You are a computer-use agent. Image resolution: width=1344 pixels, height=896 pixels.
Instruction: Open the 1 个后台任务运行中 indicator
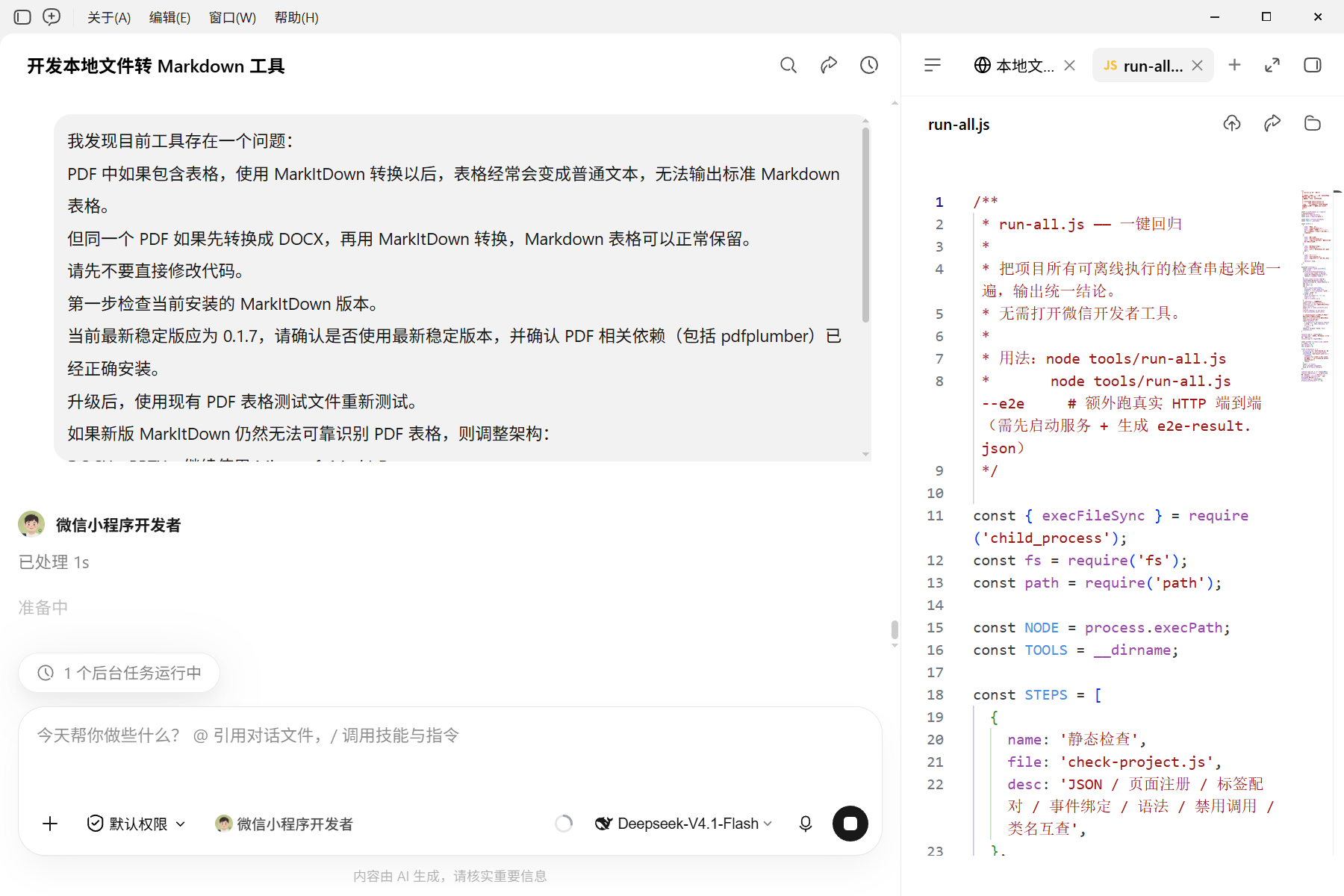[119, 673]
